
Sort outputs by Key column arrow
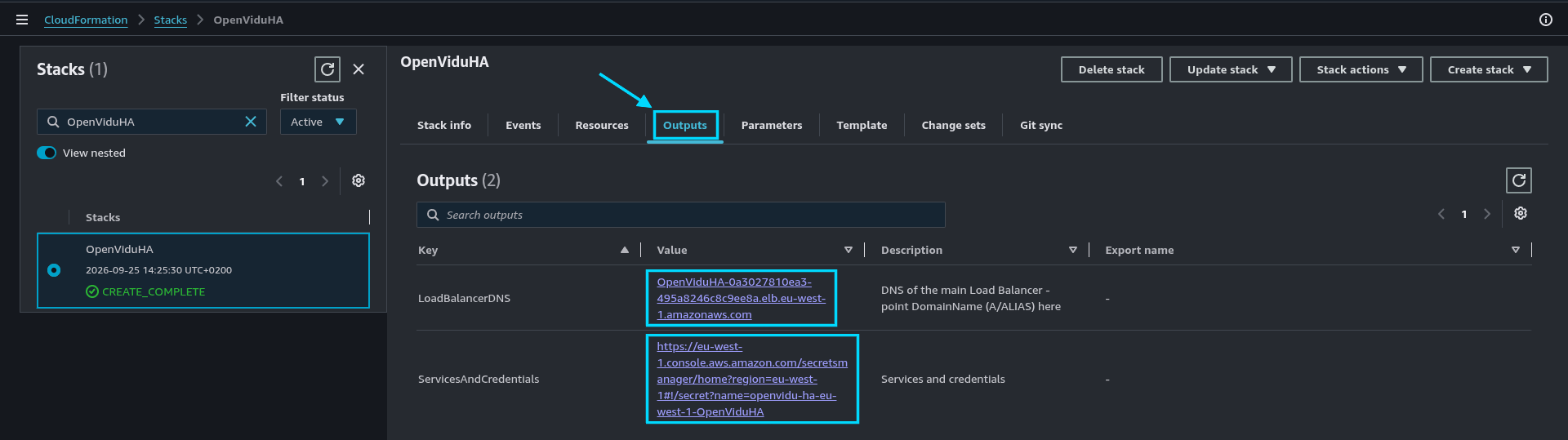[625, 250]
